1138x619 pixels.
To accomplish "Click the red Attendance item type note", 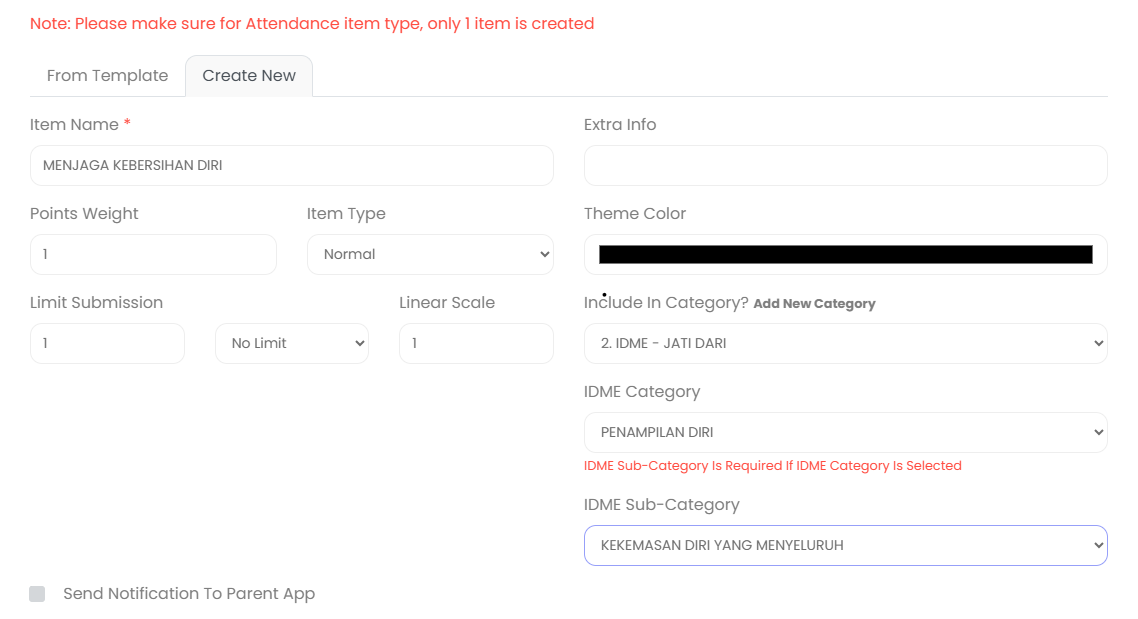I will tap(312, 23).
